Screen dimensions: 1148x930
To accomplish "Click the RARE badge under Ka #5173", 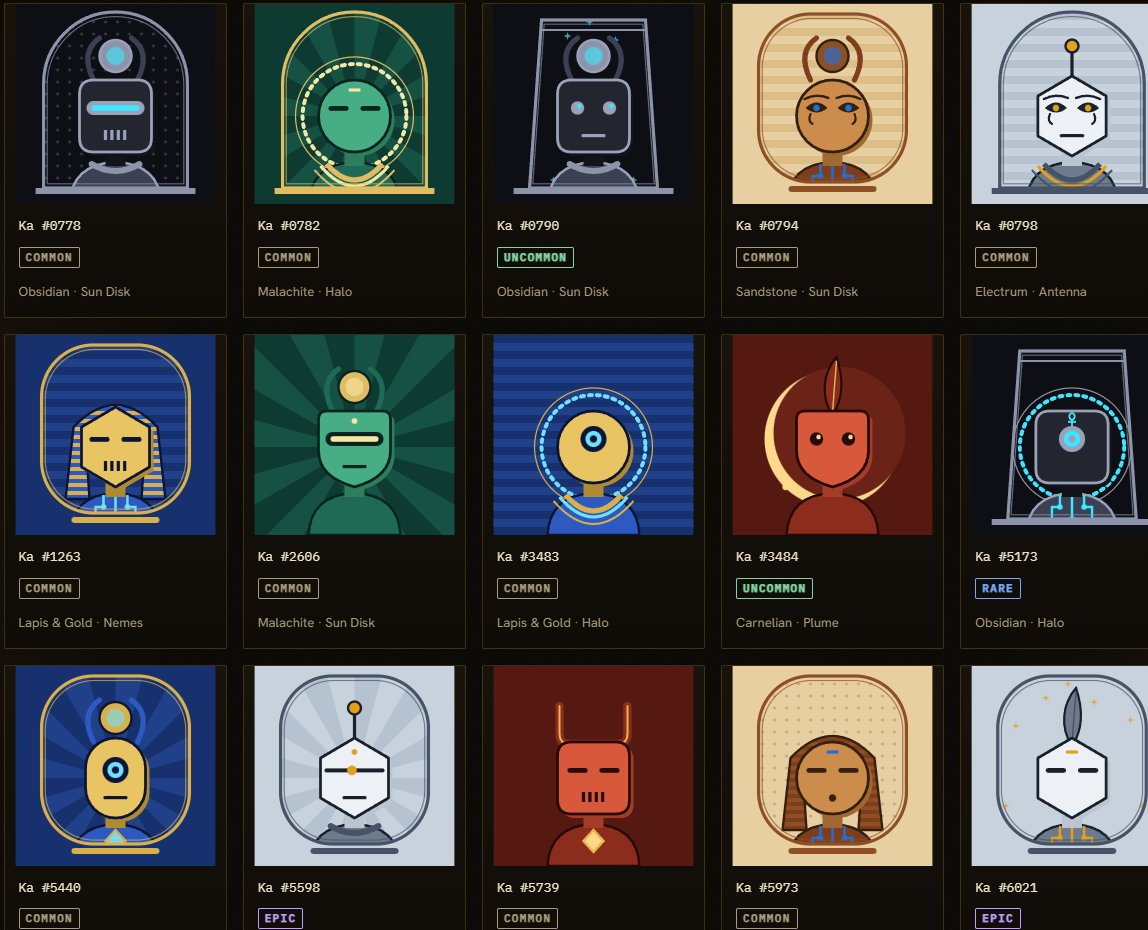I will 997,589.
